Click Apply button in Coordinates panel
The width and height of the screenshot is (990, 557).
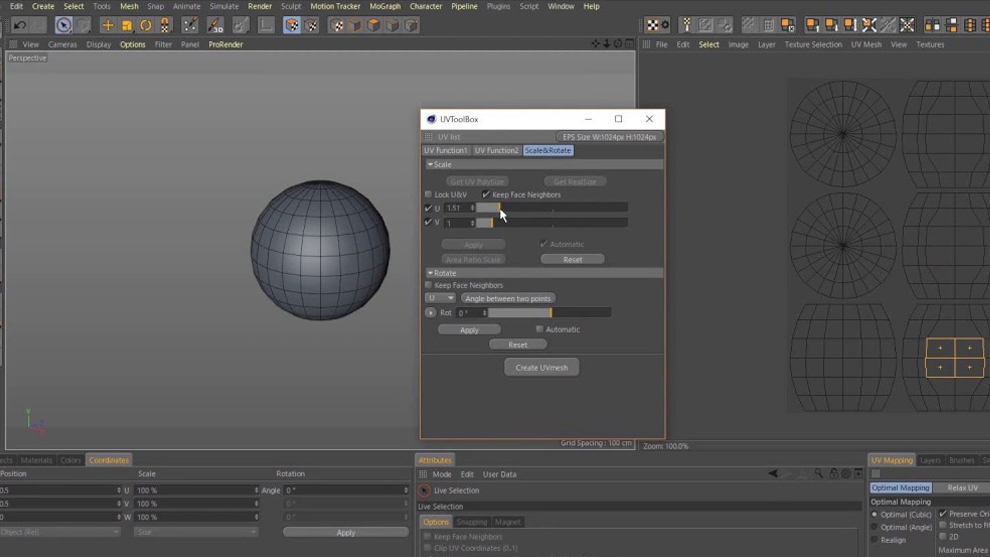[x=345, y=532]
